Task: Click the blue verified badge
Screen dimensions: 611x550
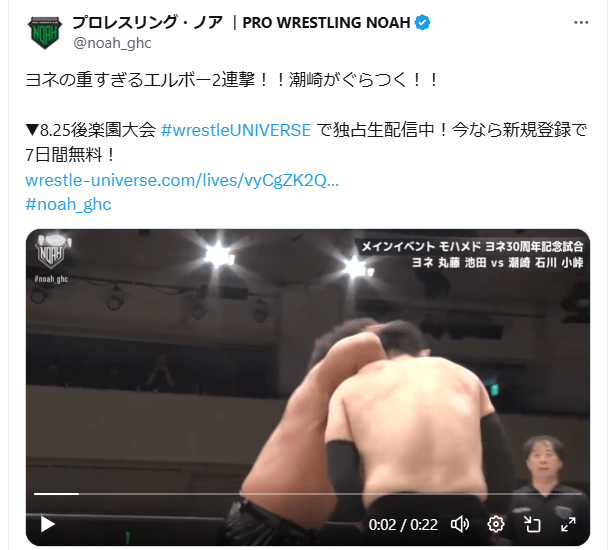Action: click(422, 23)
